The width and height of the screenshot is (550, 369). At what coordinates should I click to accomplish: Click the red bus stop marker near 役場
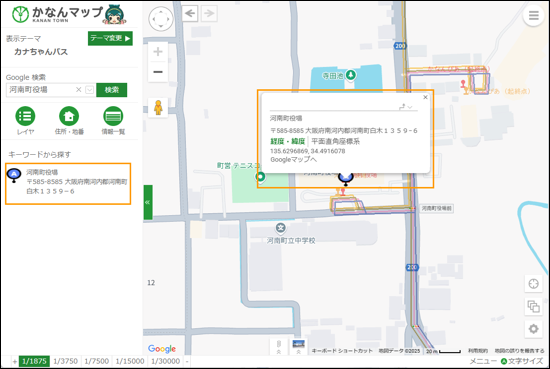point(343,192)
